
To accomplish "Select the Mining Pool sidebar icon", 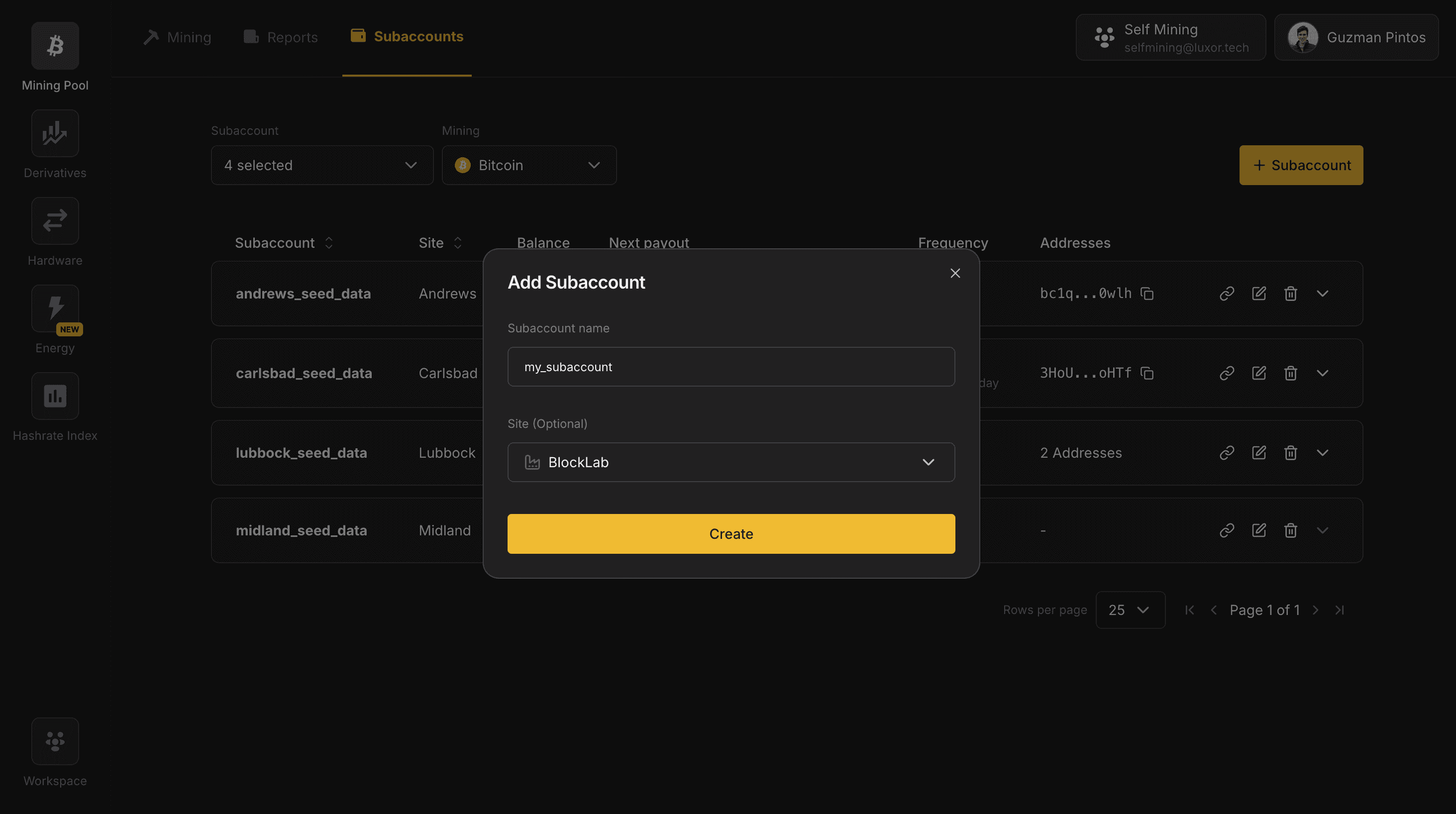I will tap(54, 45).
